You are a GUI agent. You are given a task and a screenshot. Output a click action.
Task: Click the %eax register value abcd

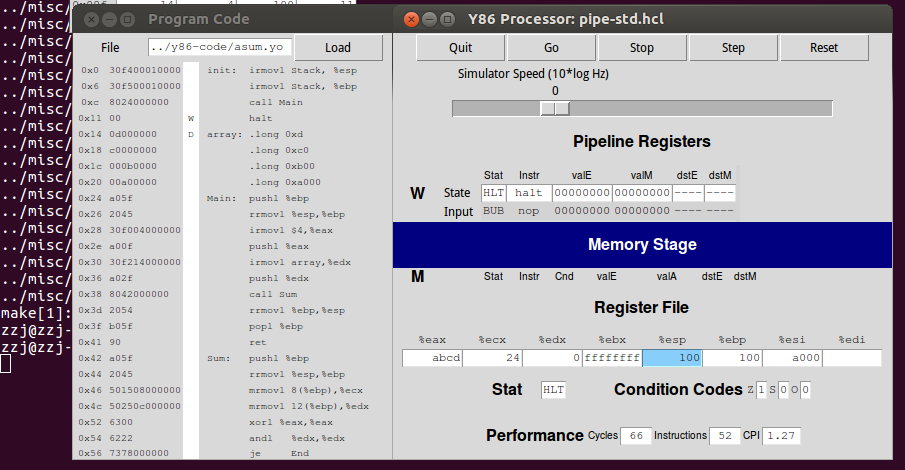tap(432, 358)
